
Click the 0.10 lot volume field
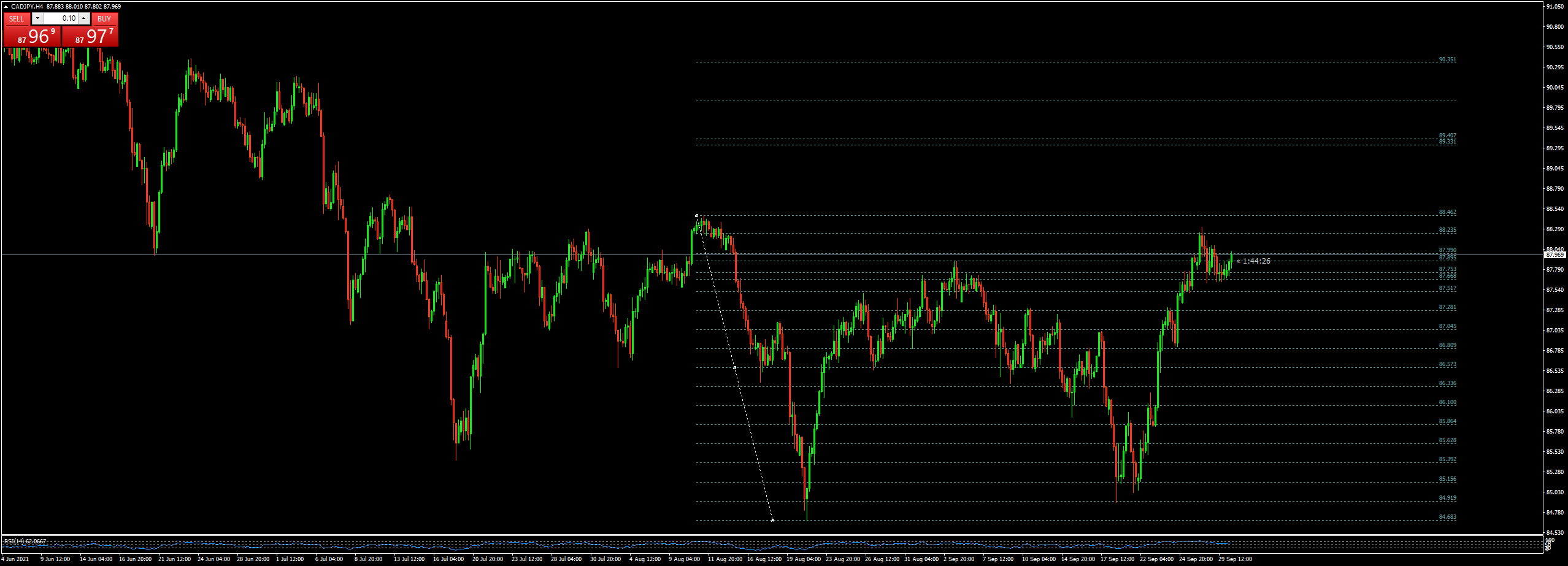click(x=60, y=19)
